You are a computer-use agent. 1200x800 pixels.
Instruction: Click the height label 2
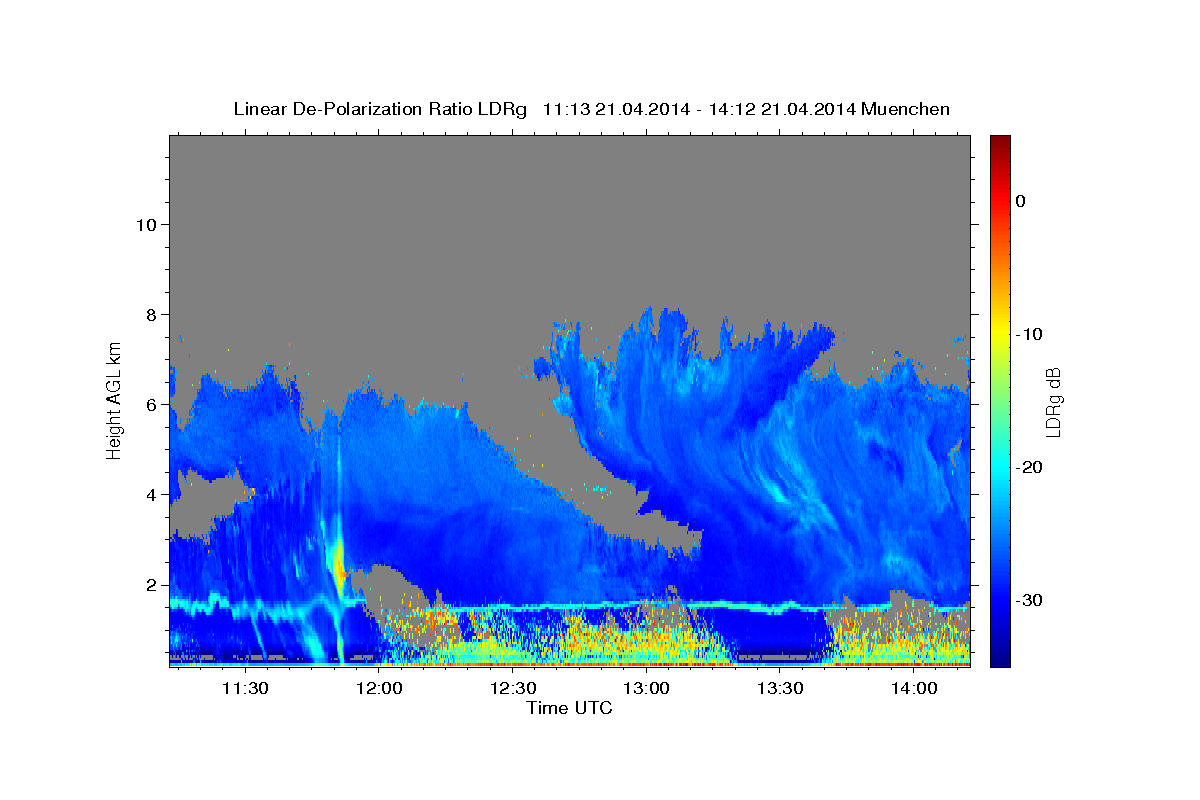coord(149,585)
